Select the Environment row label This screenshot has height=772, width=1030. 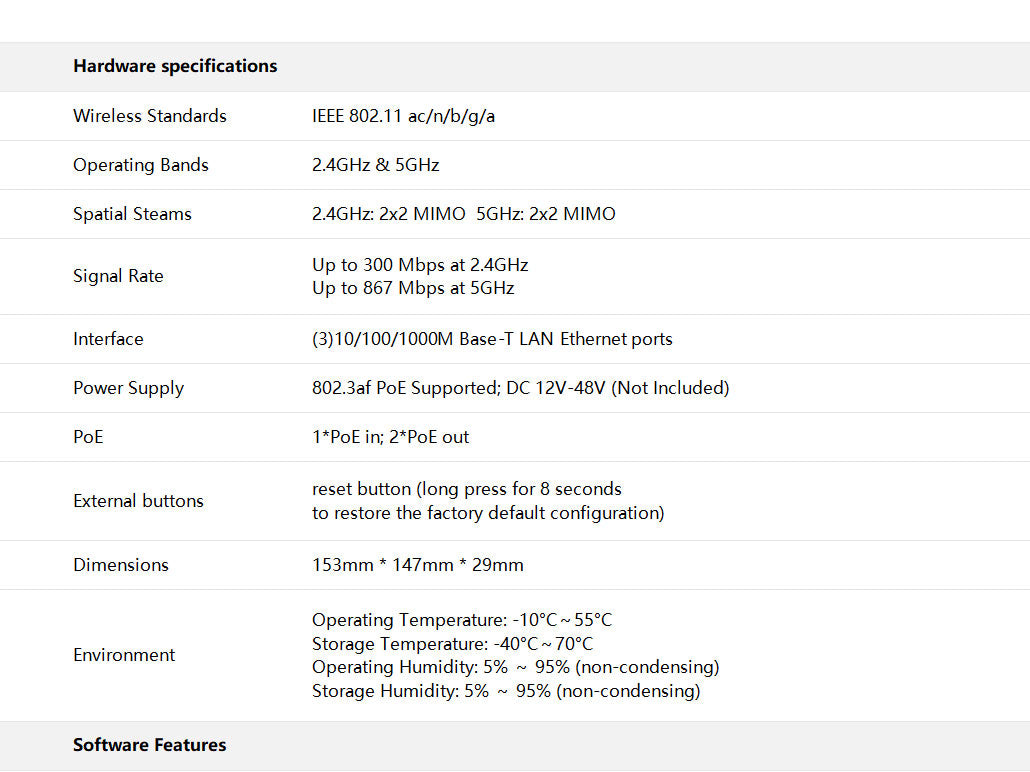pos(124,655)
